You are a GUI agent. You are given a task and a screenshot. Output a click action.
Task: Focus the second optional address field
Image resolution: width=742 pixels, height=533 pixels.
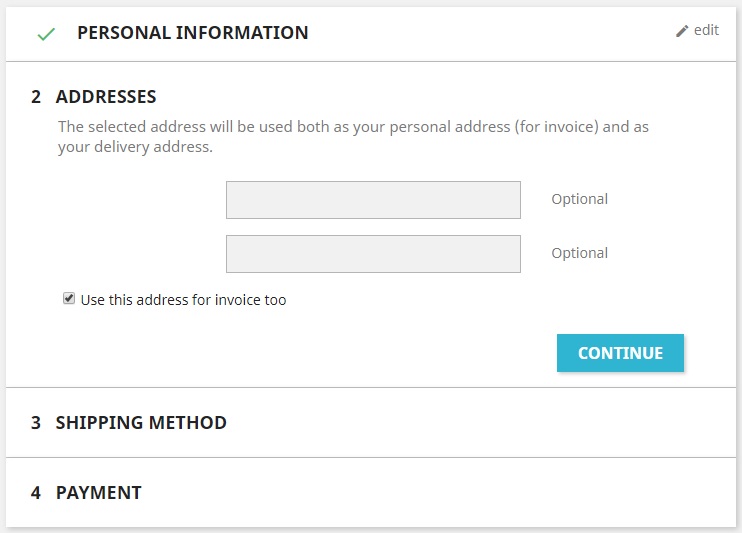pos(373,254)
